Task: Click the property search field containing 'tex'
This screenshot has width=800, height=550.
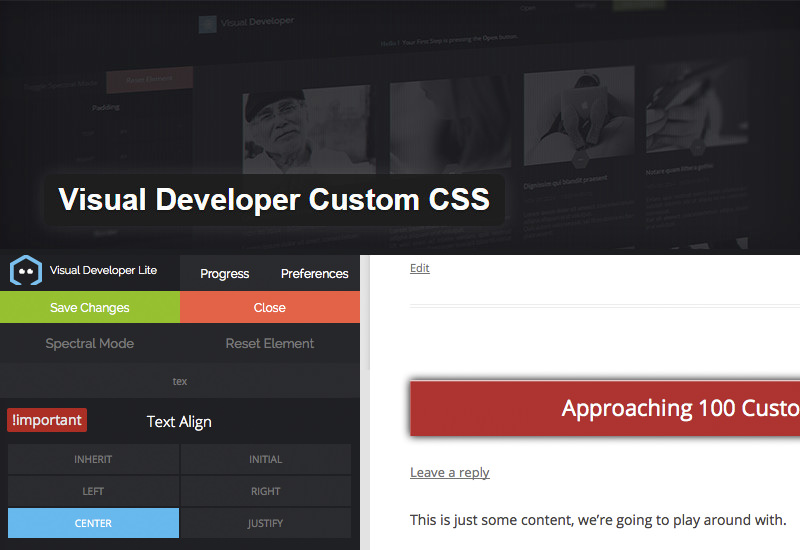Action: tap(180, 381)
